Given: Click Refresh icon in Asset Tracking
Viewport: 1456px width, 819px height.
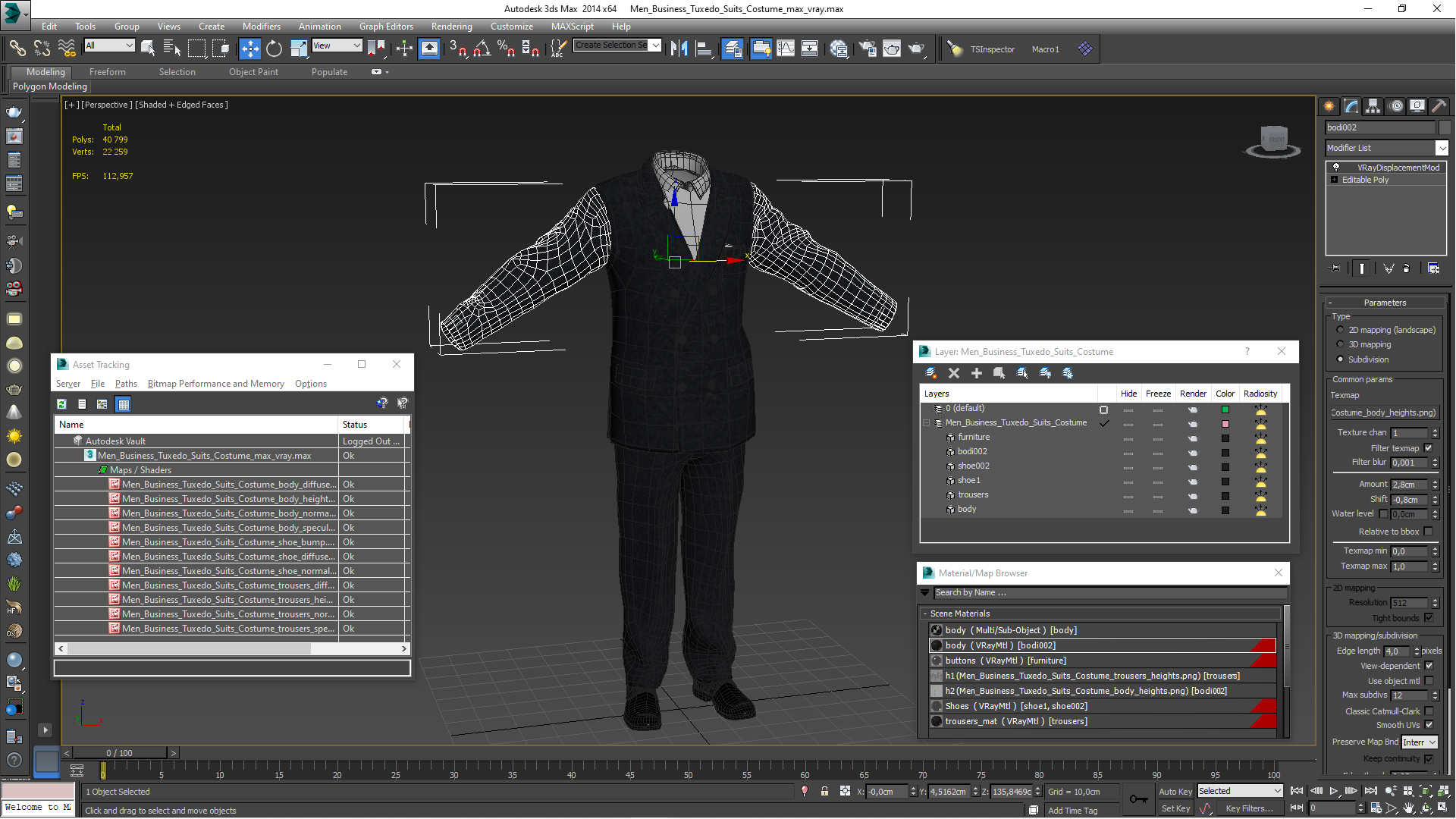Looking at the screenshot, I should [x=61, y=404].
